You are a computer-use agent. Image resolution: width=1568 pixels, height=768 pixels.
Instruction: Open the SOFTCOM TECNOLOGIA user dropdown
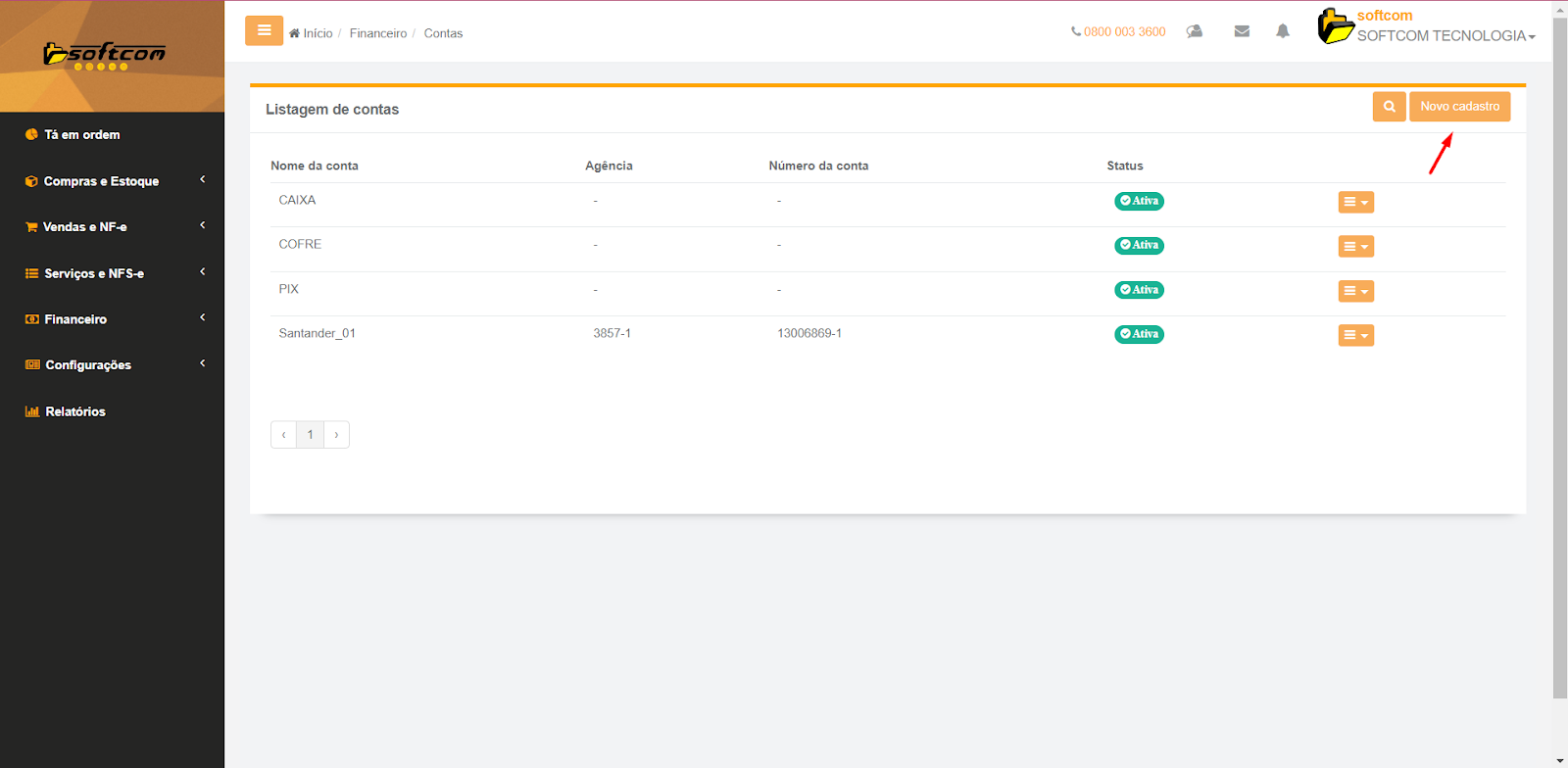tap(1445, 36)
